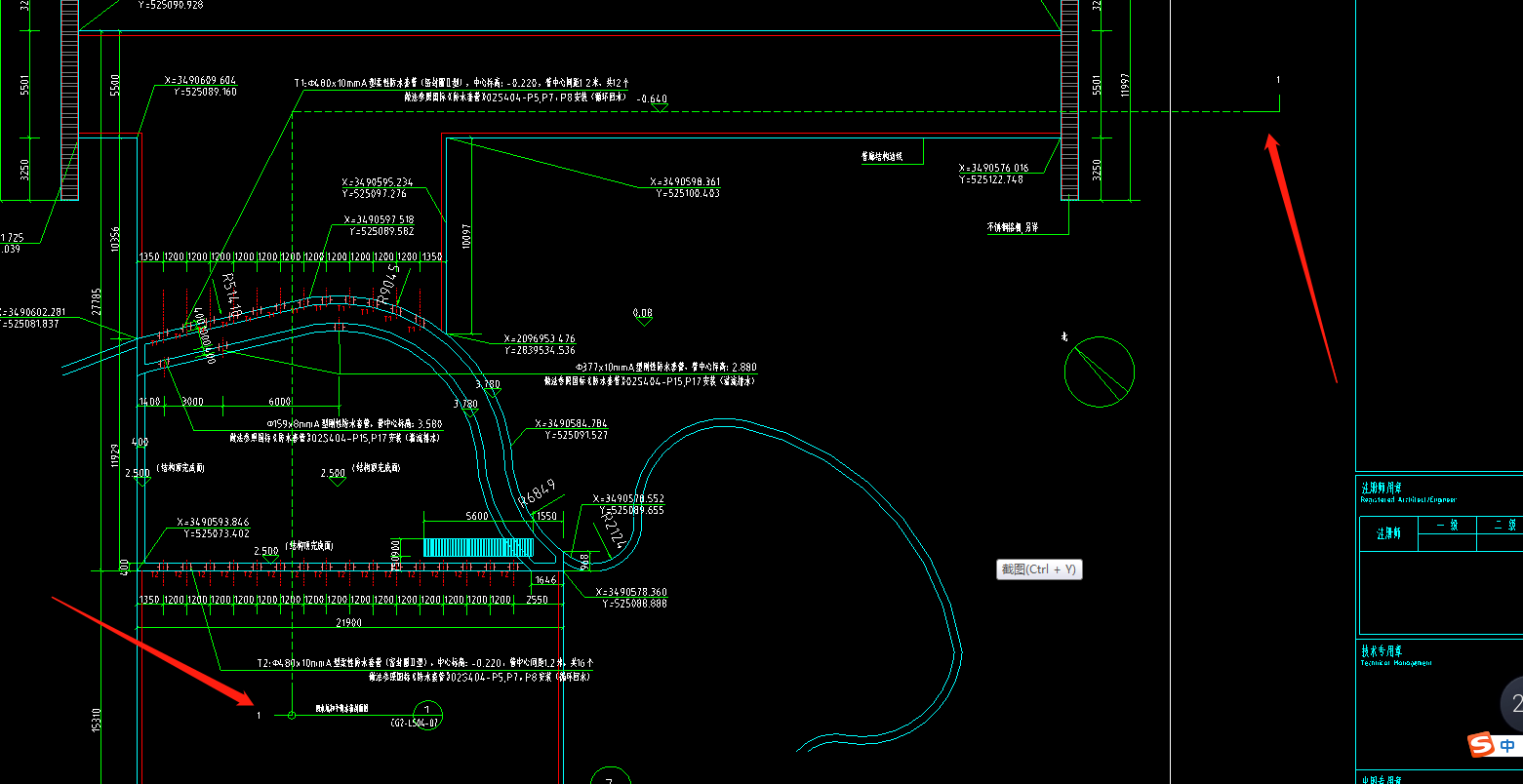The width and height of the screenshot is (1523, 784).
Task: Click coordinate text X=3490609.604
Action: coord(200,81)
